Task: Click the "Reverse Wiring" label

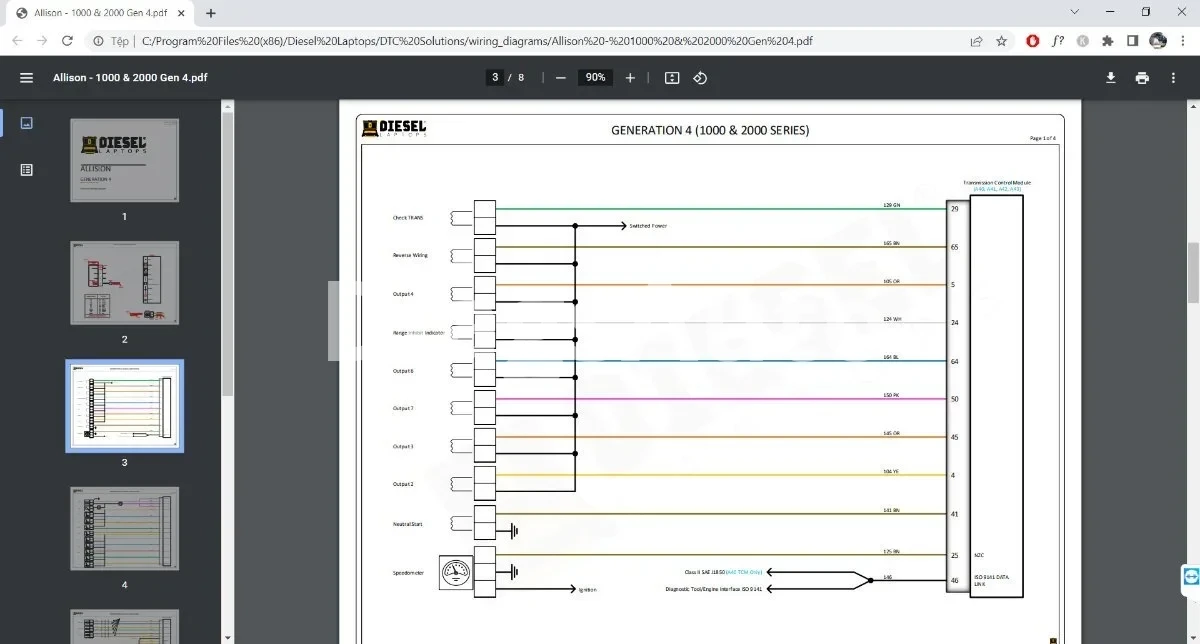Action: pyautogui.click(x=410, y=255)
